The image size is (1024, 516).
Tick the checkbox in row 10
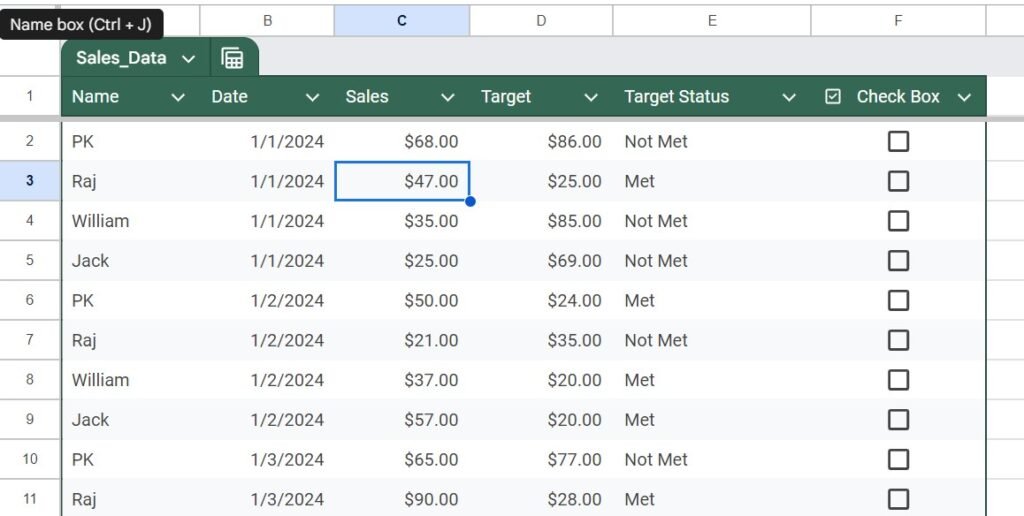pos(899,459)
